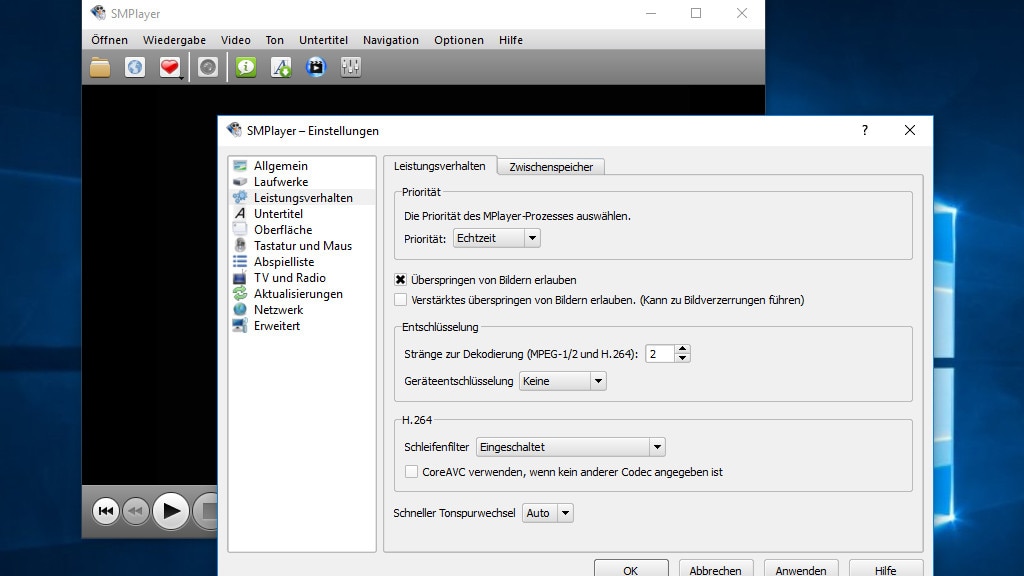Open Schneller Tonspurwechsel dropdown showing Auto
The width and height of the screenshot is (1024, 576).
click(x=547, y=513)
